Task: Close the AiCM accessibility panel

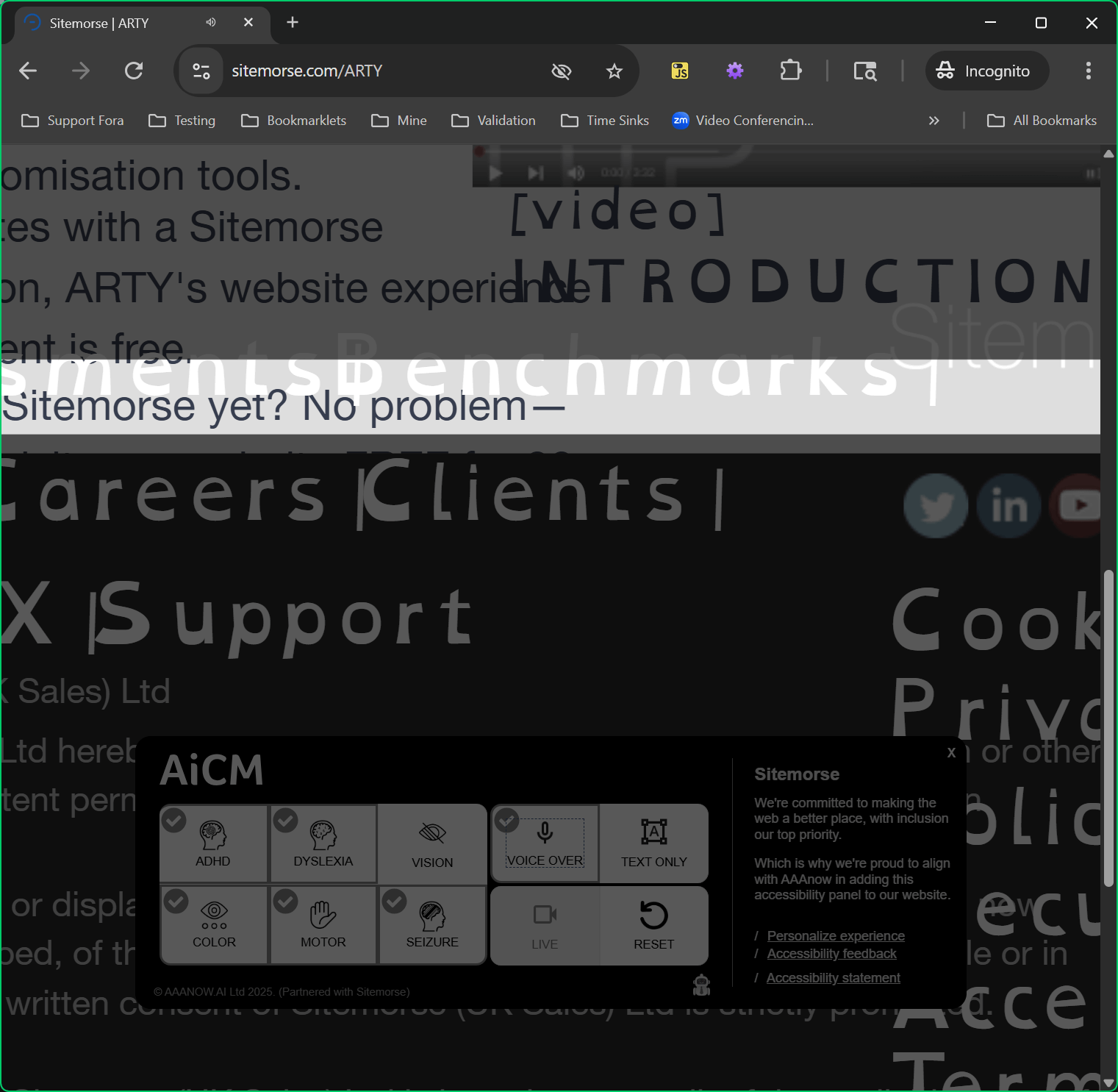Action: 951,752
